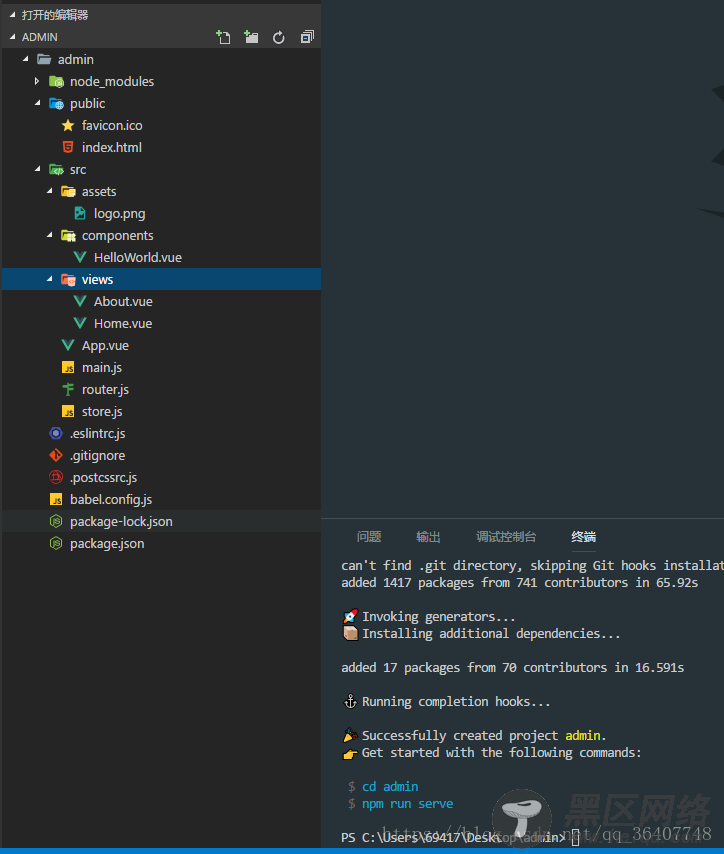Viewport: 724px width, 854px height.
Task: Click the Node icon beside package-lock.json
Action: [56, 521]
